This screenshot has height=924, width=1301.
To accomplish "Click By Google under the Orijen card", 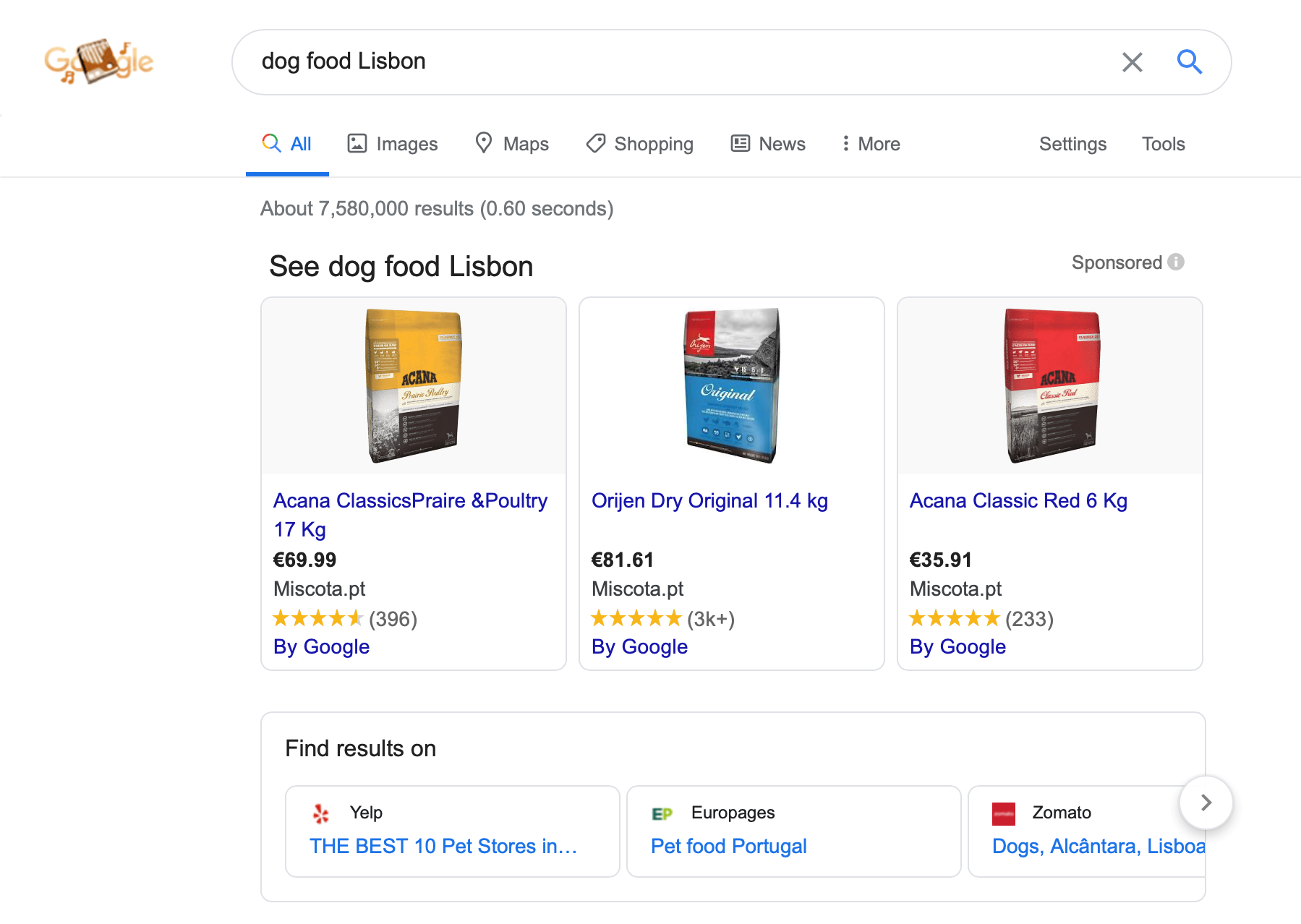I will pyautogui.click(x=639, y=646).
